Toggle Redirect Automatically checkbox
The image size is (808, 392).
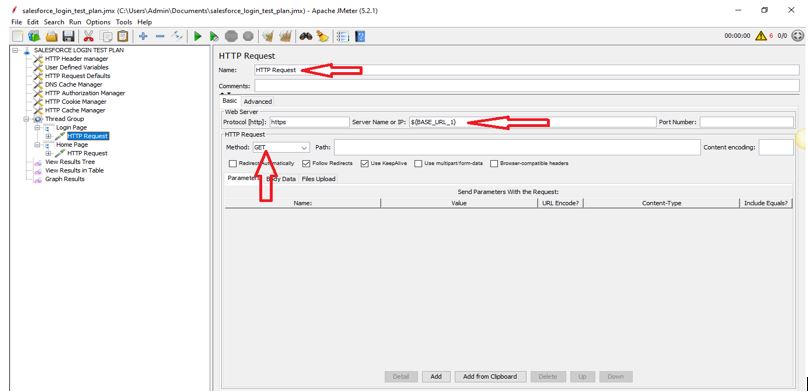coord(233,163)
